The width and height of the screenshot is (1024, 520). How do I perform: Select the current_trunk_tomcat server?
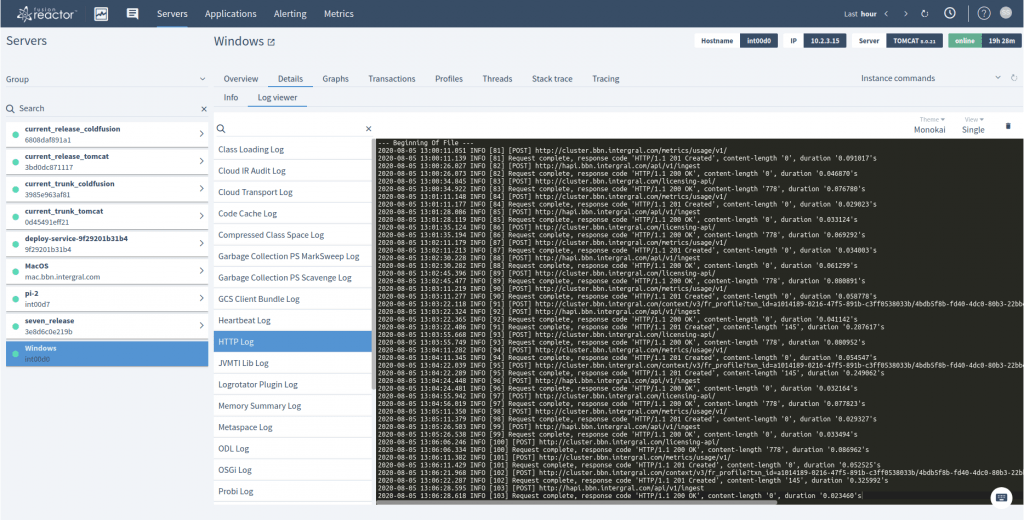pos(106,216)
